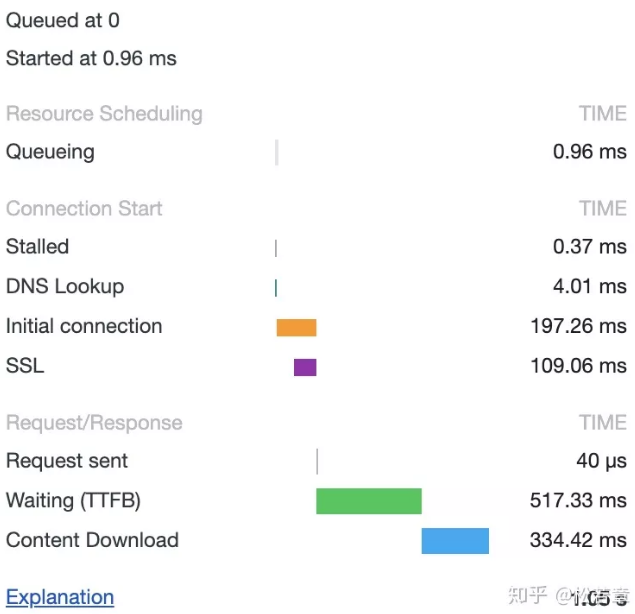Select the Queueing timing marker
The width and height of the screenshot is (635, 614).
(x=277, y=153)
